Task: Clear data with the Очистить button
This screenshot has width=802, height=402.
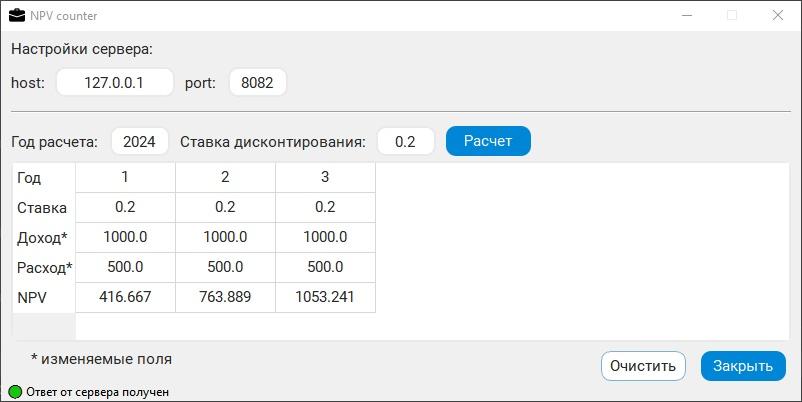Action: (x=643, y=366)
